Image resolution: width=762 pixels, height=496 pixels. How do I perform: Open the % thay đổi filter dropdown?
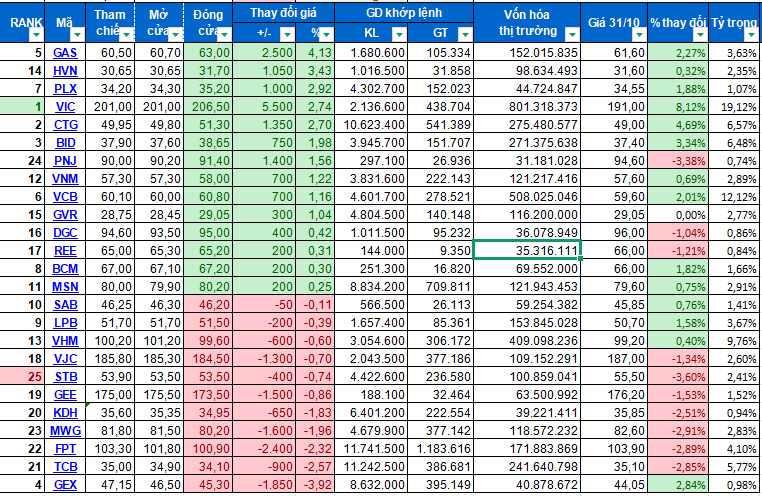700,34
